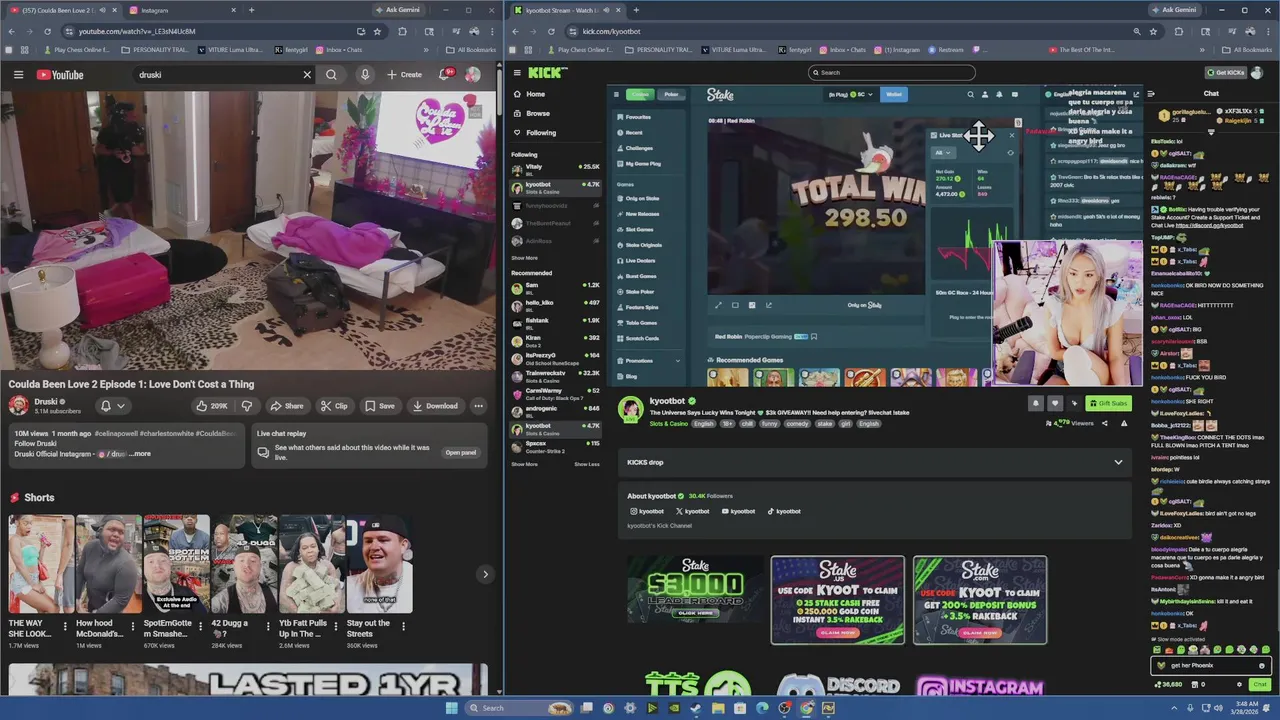Click the green Gift Subs button
This screenshot has height=720, width=1280.
tap(1107, 403)
